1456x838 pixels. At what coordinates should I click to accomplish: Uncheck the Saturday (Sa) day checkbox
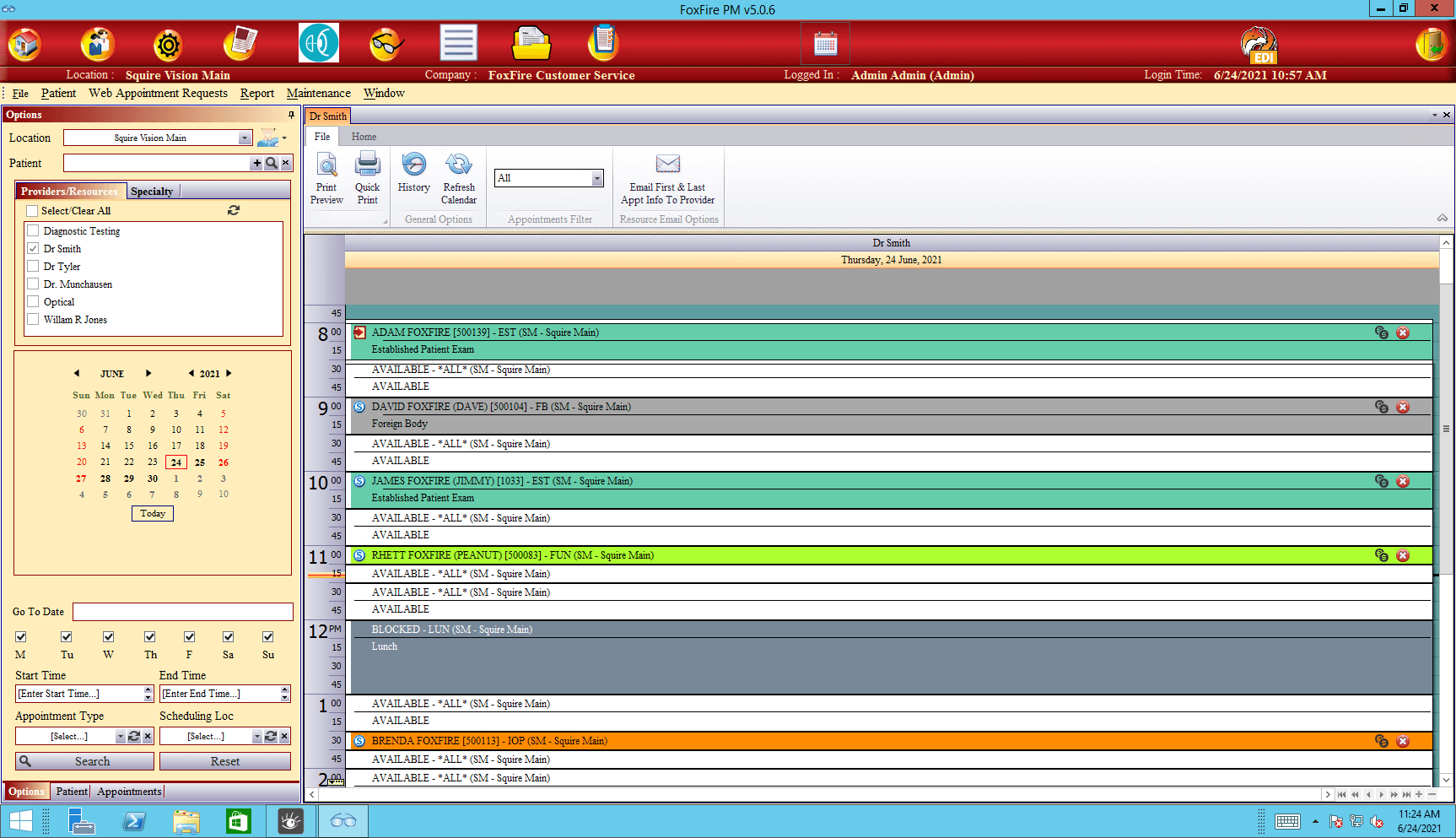(228, 637)
